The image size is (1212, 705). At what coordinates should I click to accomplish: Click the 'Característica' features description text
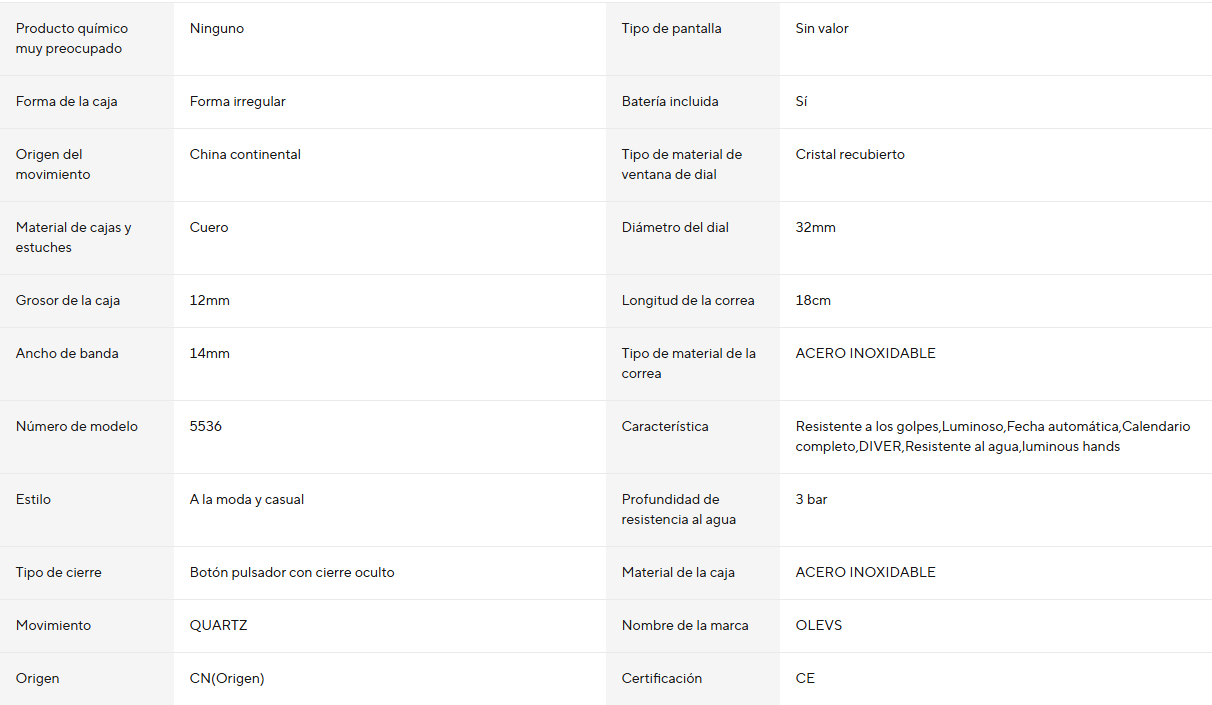click(992, 436)
